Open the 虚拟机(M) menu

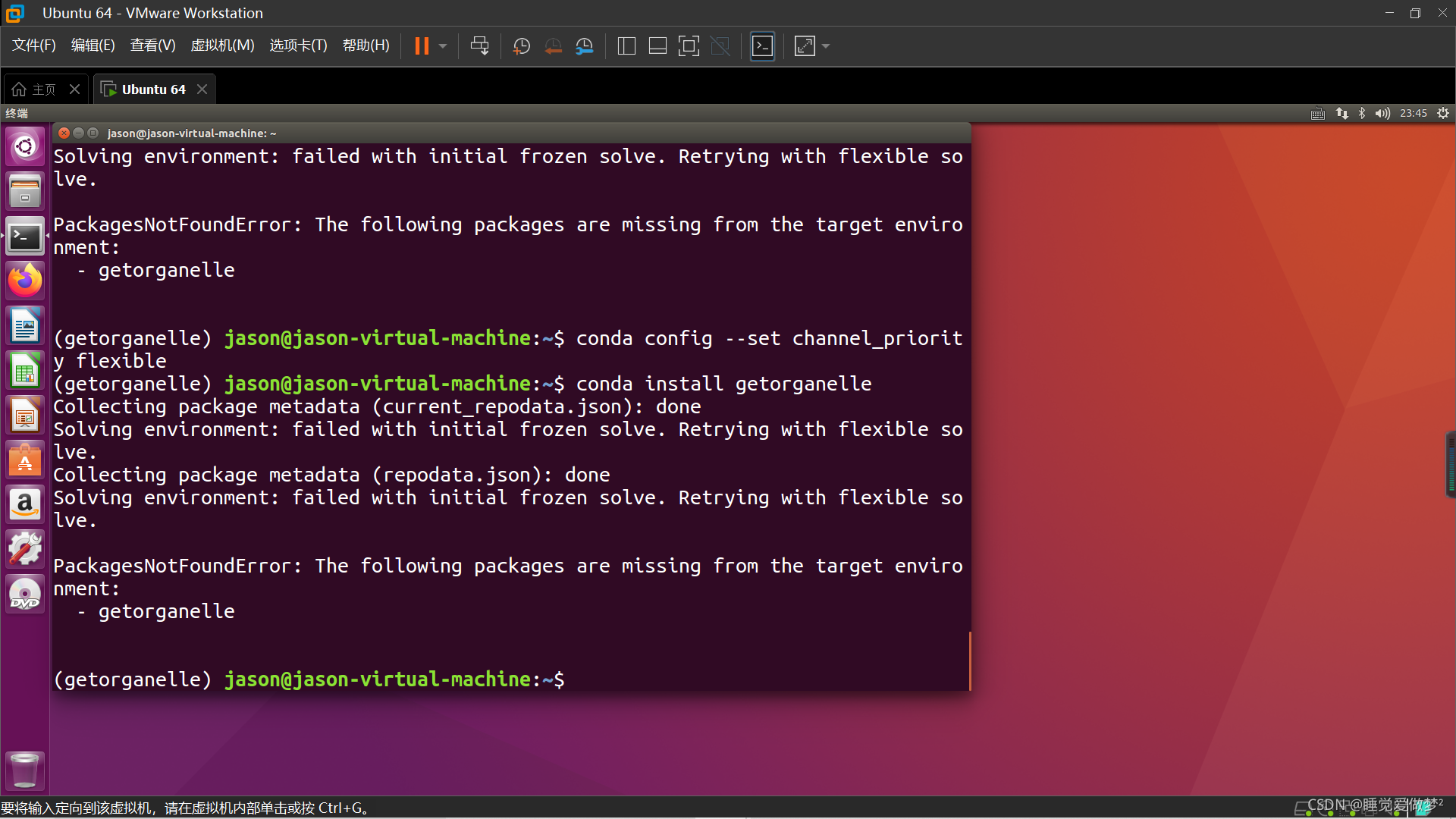[222, 45]
